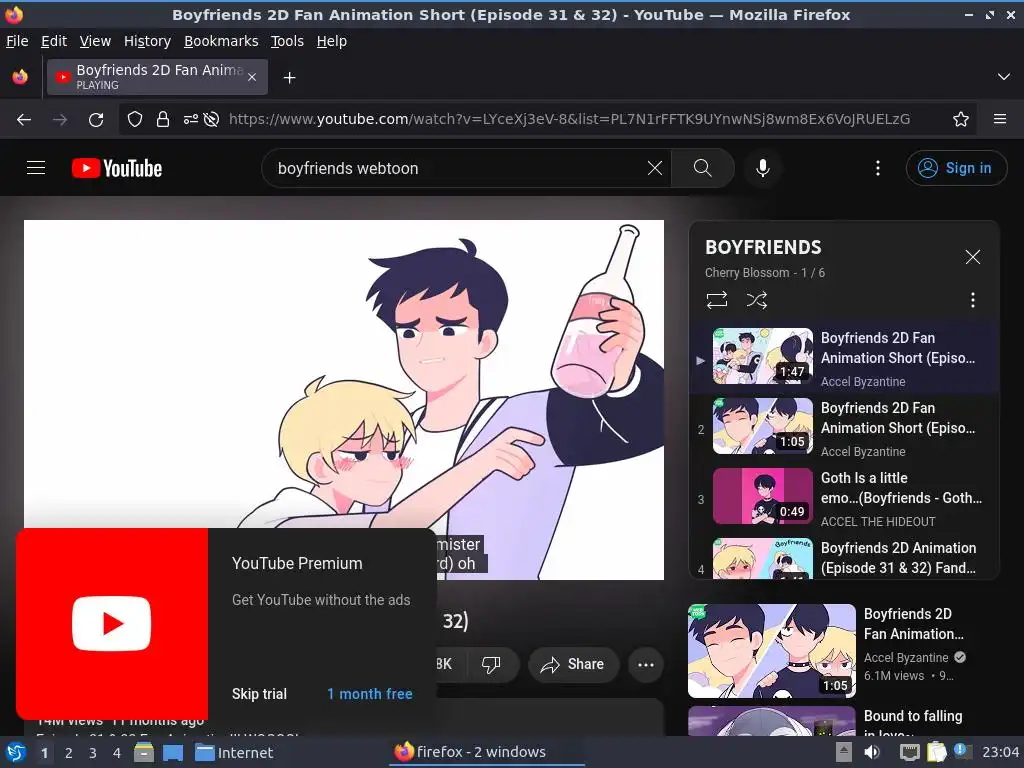The image size is (1024, 768).
Task: Dislike the video with thumbs down
Action: [491, 665]
